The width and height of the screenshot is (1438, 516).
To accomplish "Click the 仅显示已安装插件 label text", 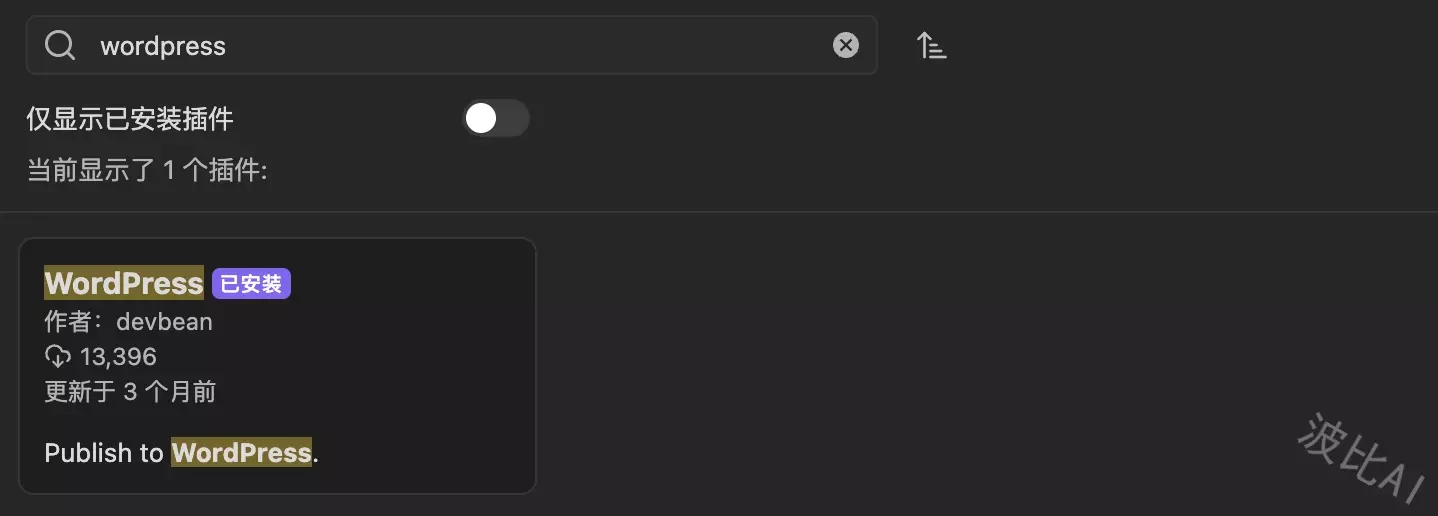I will 130,119.
